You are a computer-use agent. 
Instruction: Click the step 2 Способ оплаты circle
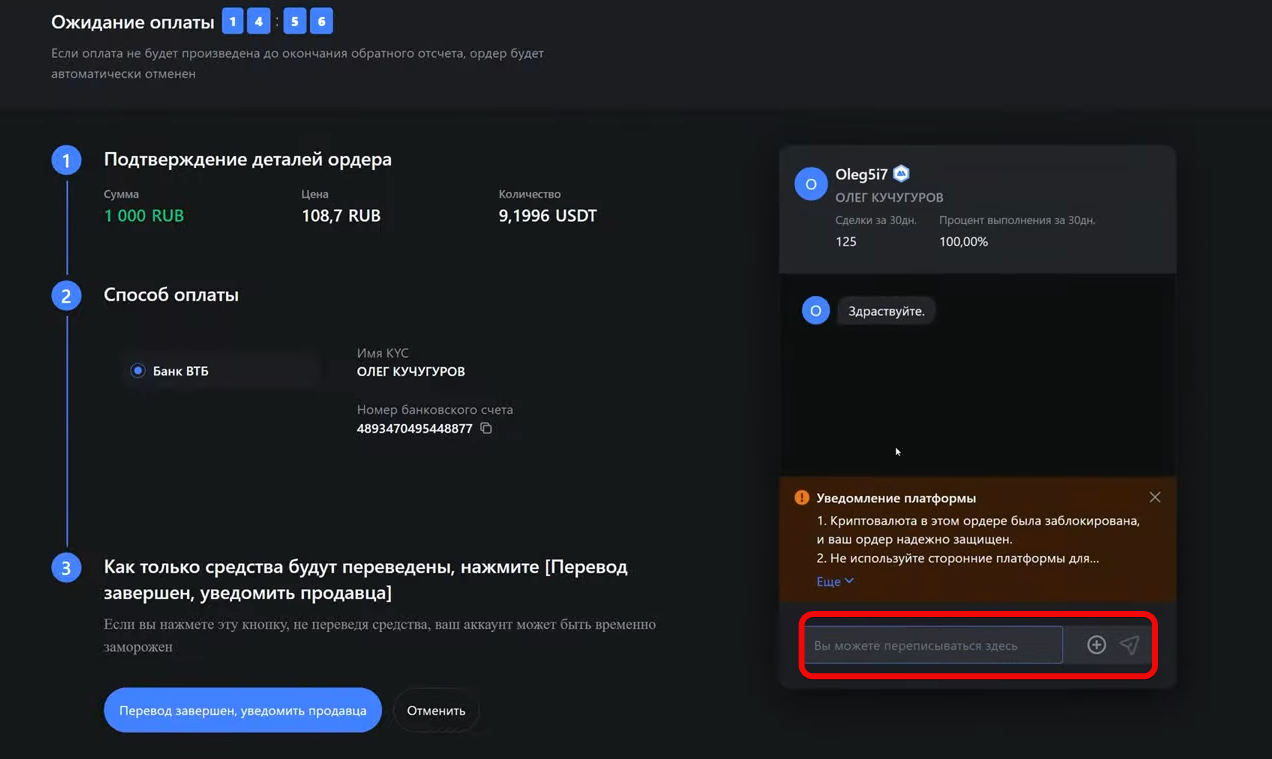click(66, 296)
